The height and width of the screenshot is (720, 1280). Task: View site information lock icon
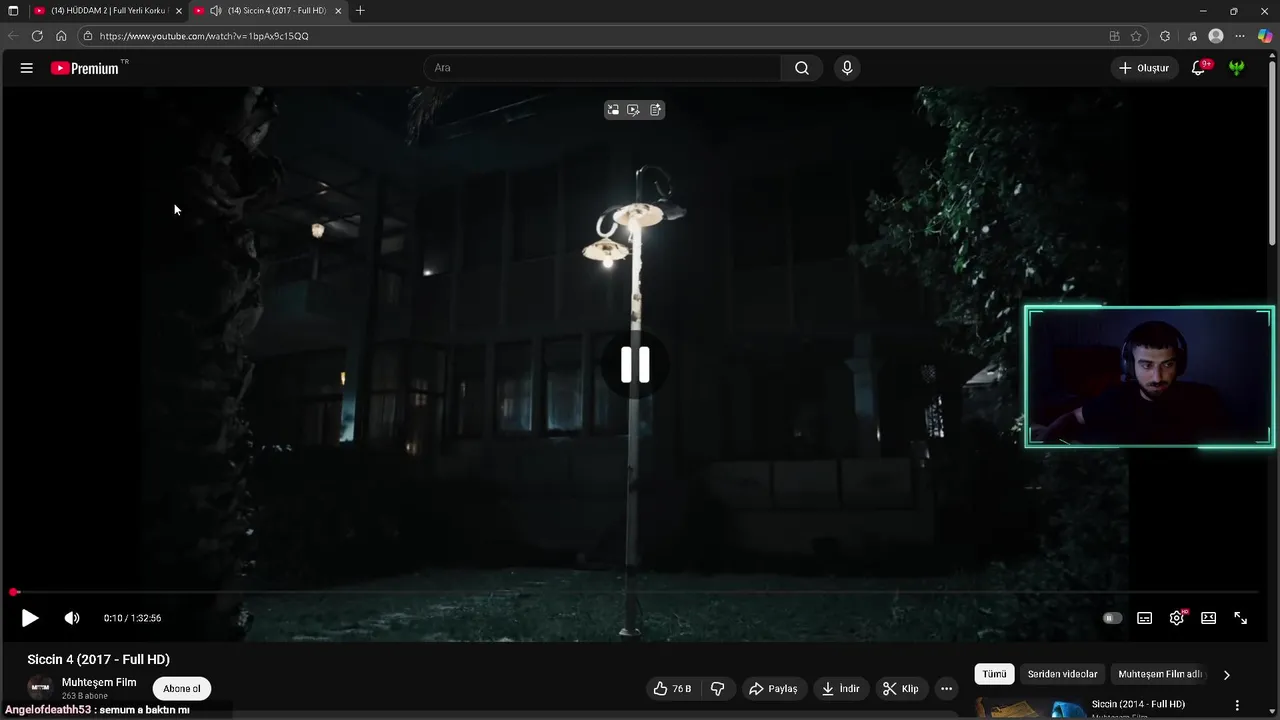coord(88,36)
